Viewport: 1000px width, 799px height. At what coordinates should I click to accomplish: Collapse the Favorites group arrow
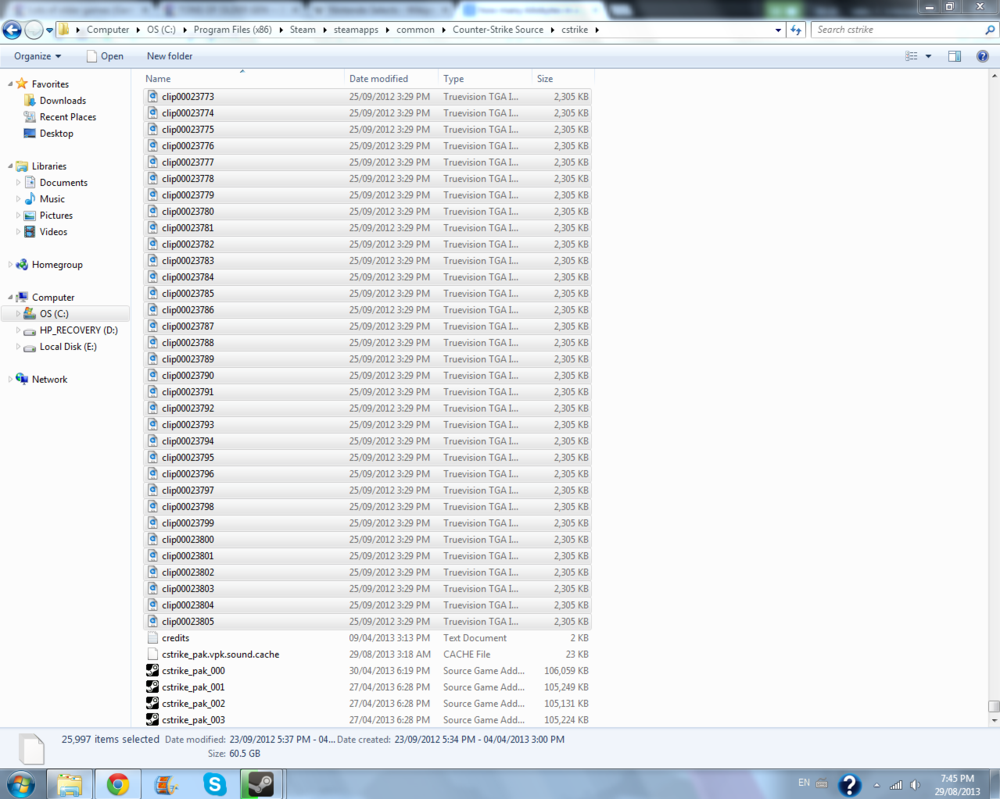[10, 84]
